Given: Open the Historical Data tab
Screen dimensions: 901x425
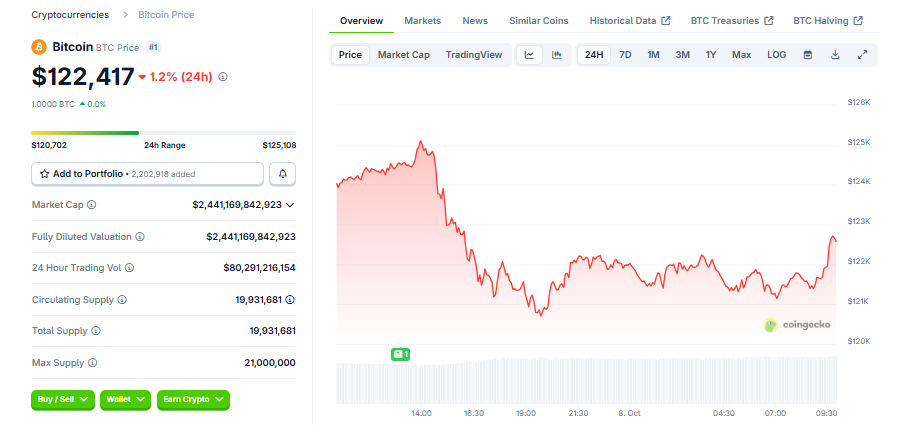Looking at the screenshot, I should tap(629, 21).
